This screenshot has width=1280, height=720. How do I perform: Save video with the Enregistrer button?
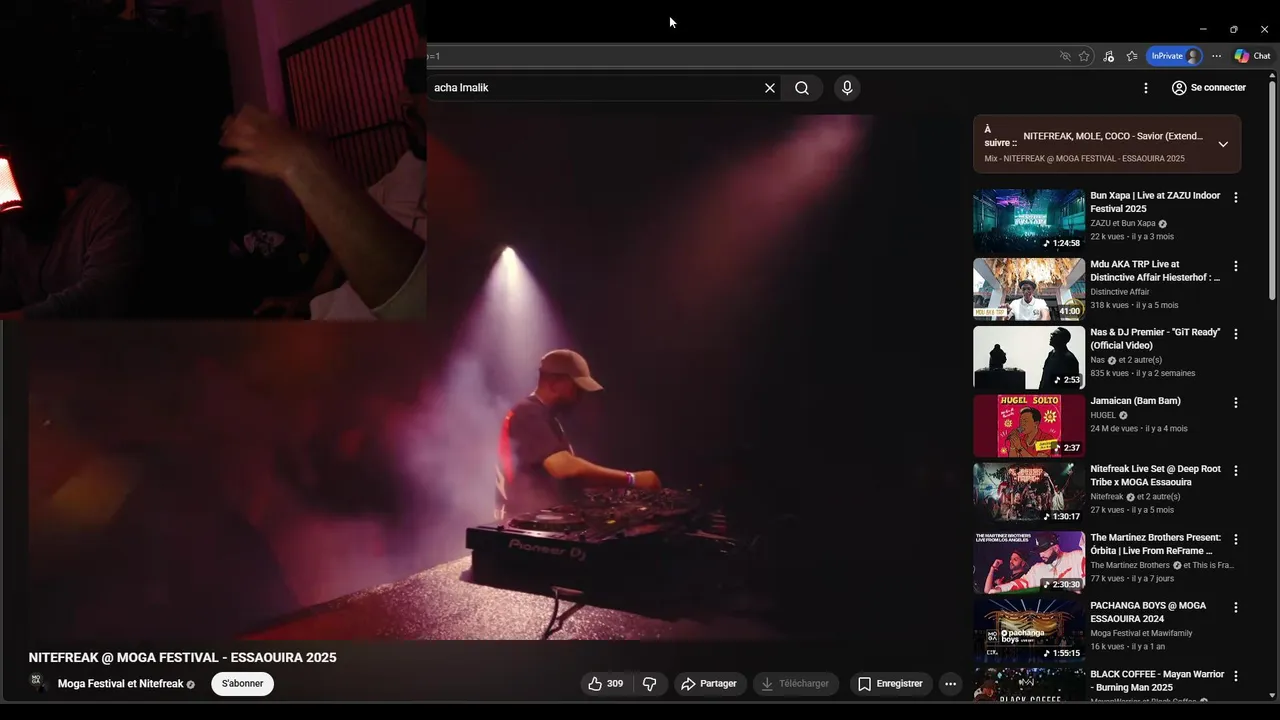[890, 684]
